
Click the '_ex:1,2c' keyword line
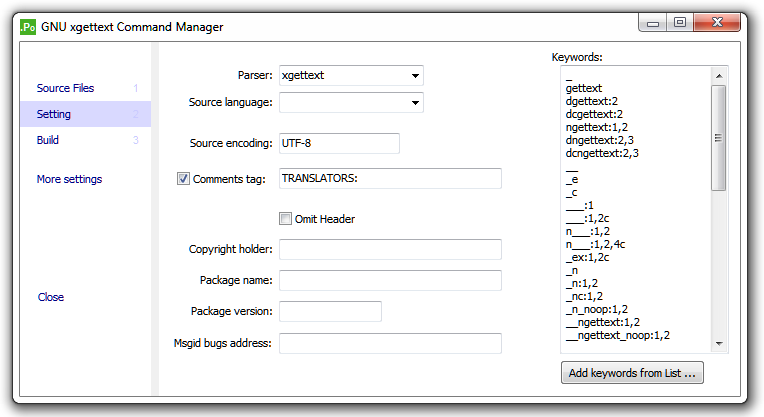pyautogui.click(x=587, y=257)
